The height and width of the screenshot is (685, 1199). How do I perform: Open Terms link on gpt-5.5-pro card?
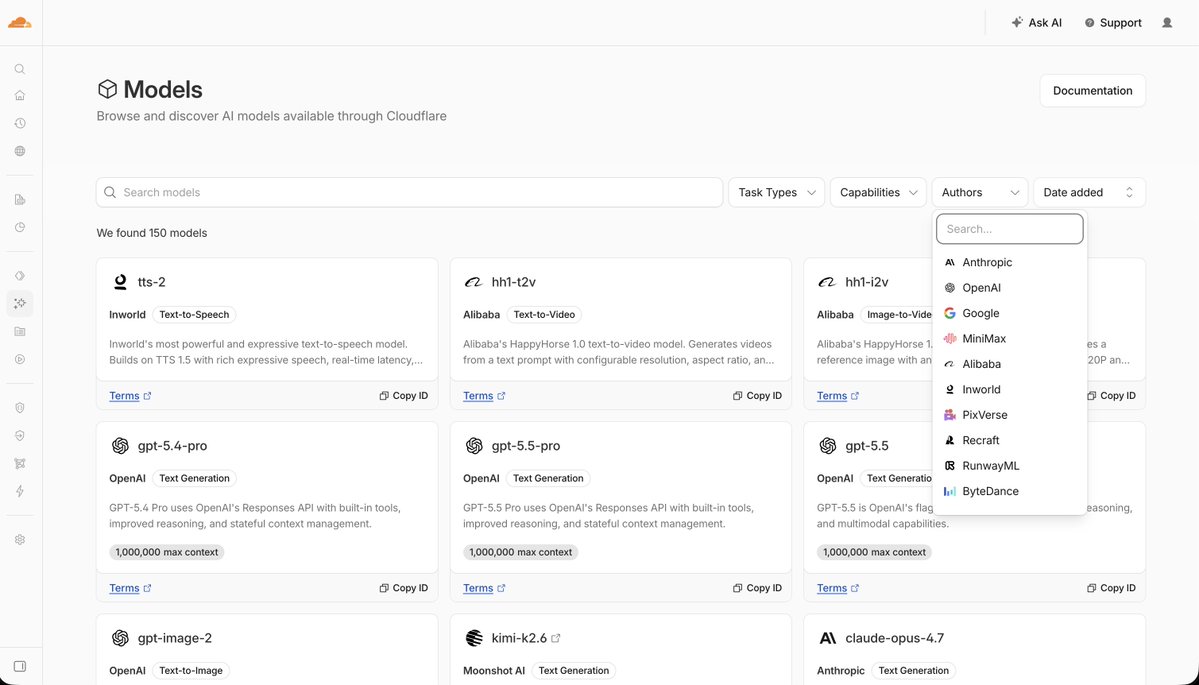coord(484,588)
